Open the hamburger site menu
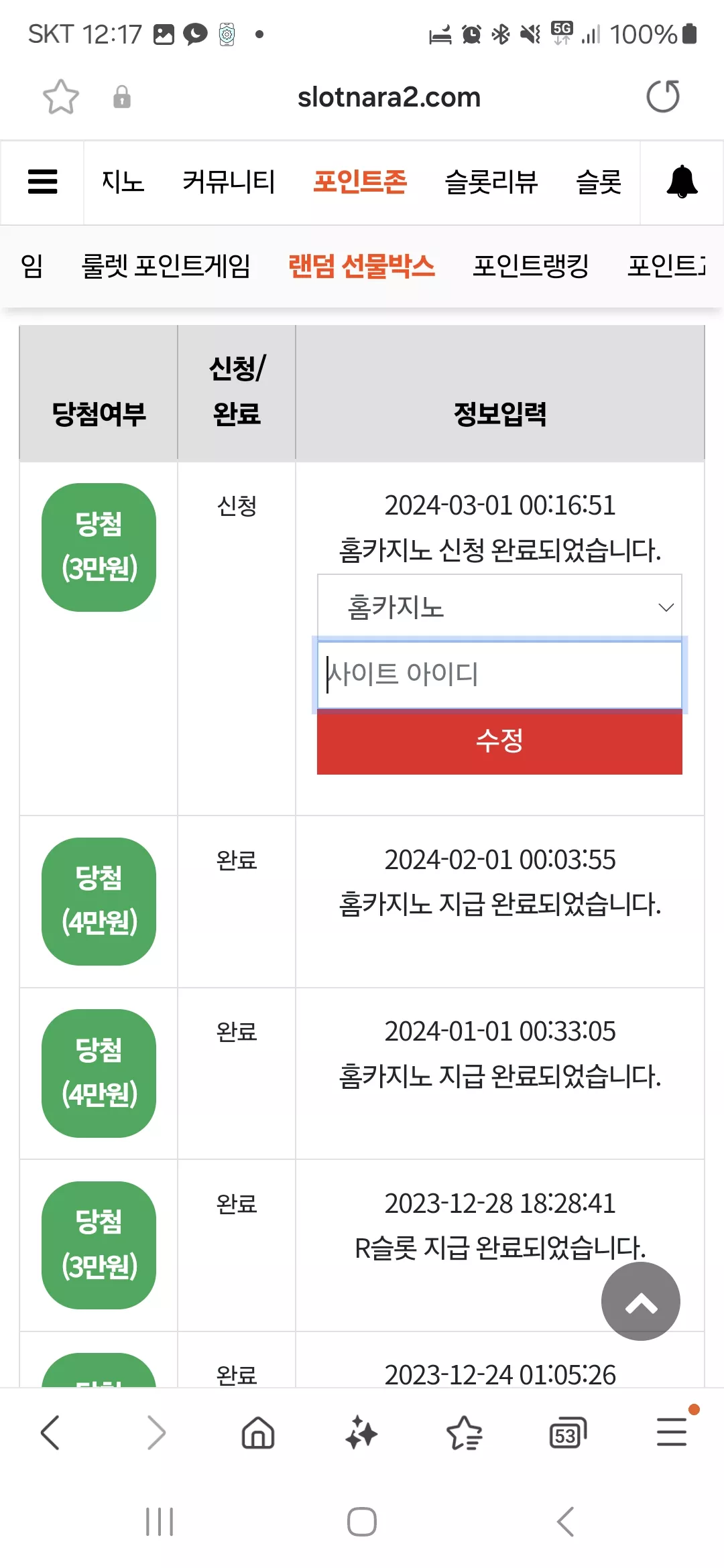The image size is (724, 1568). 43,182
